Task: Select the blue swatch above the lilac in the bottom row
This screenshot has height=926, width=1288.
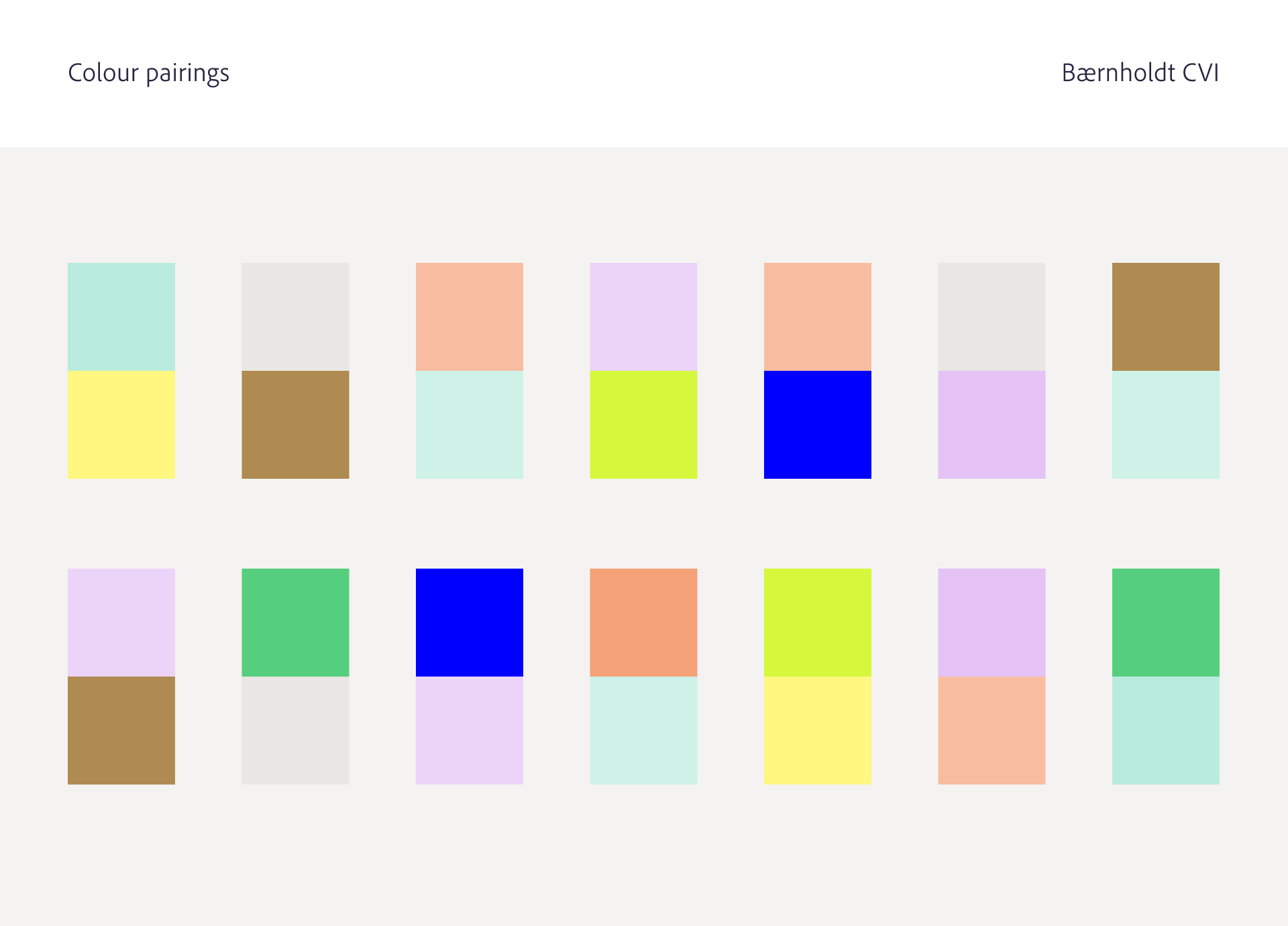Action: point(470,622)
